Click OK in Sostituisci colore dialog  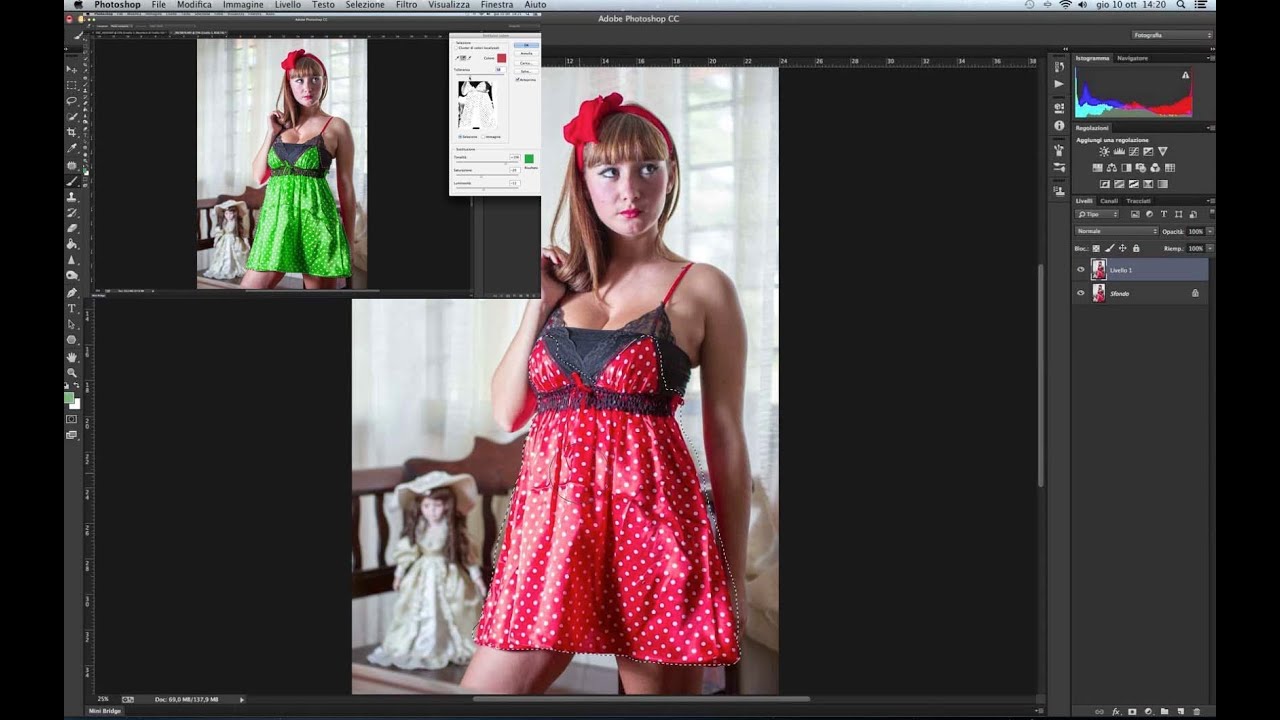526,45
